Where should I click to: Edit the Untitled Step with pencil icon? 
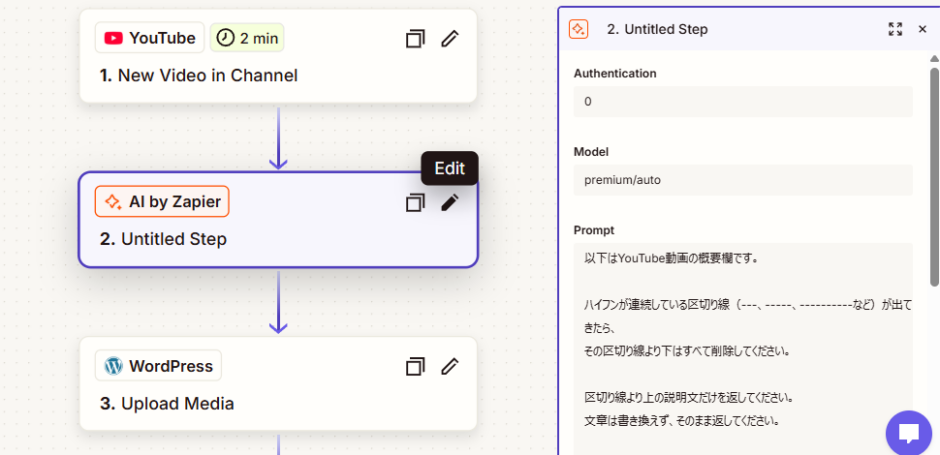[x=450, y=203]
